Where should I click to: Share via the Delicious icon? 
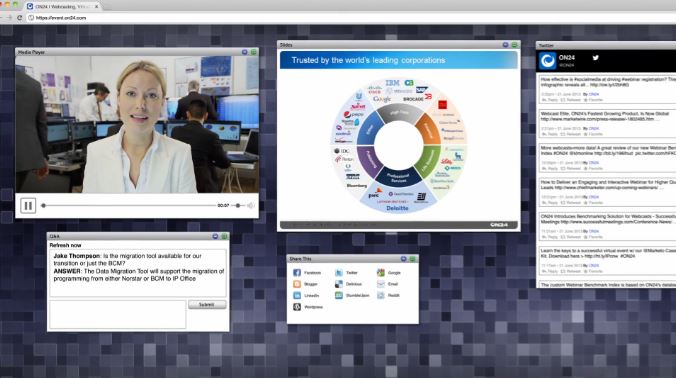point(338,284)
